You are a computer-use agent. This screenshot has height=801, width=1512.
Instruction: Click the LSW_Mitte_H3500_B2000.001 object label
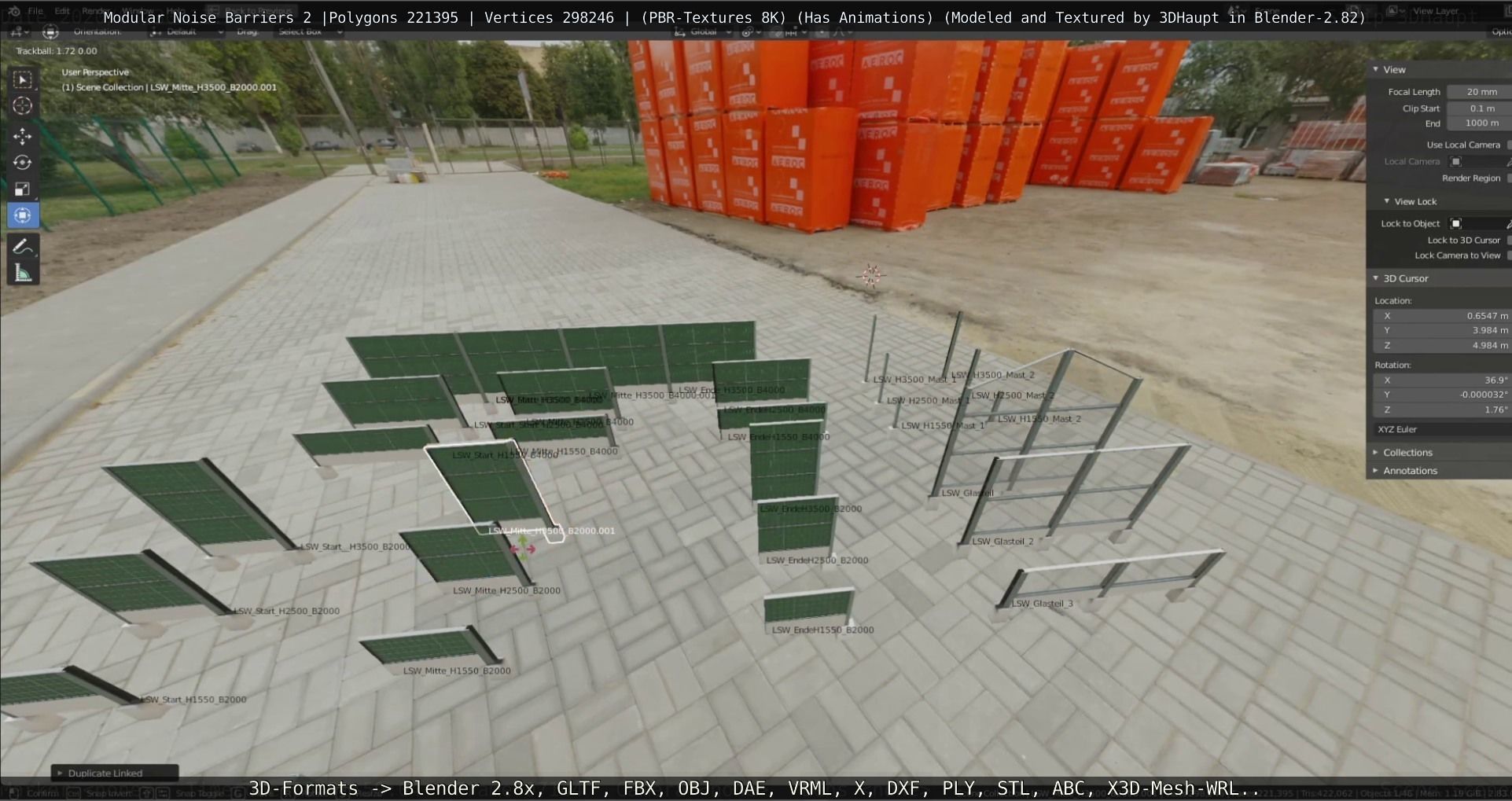coord(552,531)
